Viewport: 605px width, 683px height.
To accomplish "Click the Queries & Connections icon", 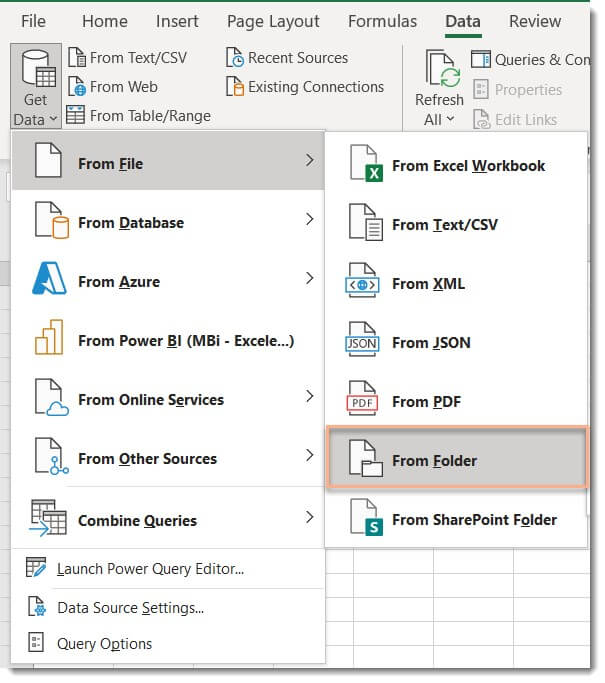I will [x=481, y=60].
